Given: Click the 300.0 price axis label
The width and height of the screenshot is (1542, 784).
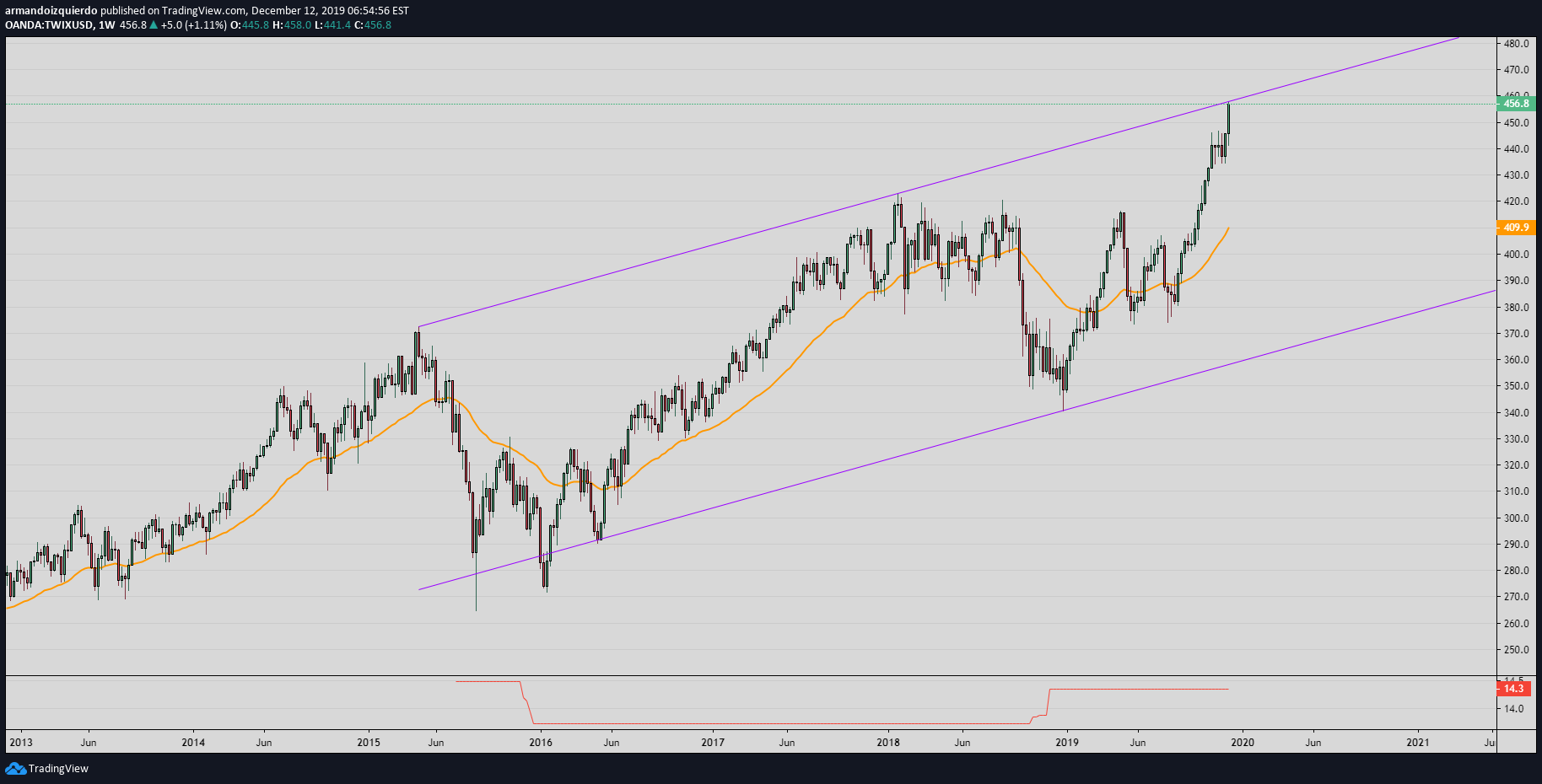Looking at the screenshot, I should pos(1516,518).
